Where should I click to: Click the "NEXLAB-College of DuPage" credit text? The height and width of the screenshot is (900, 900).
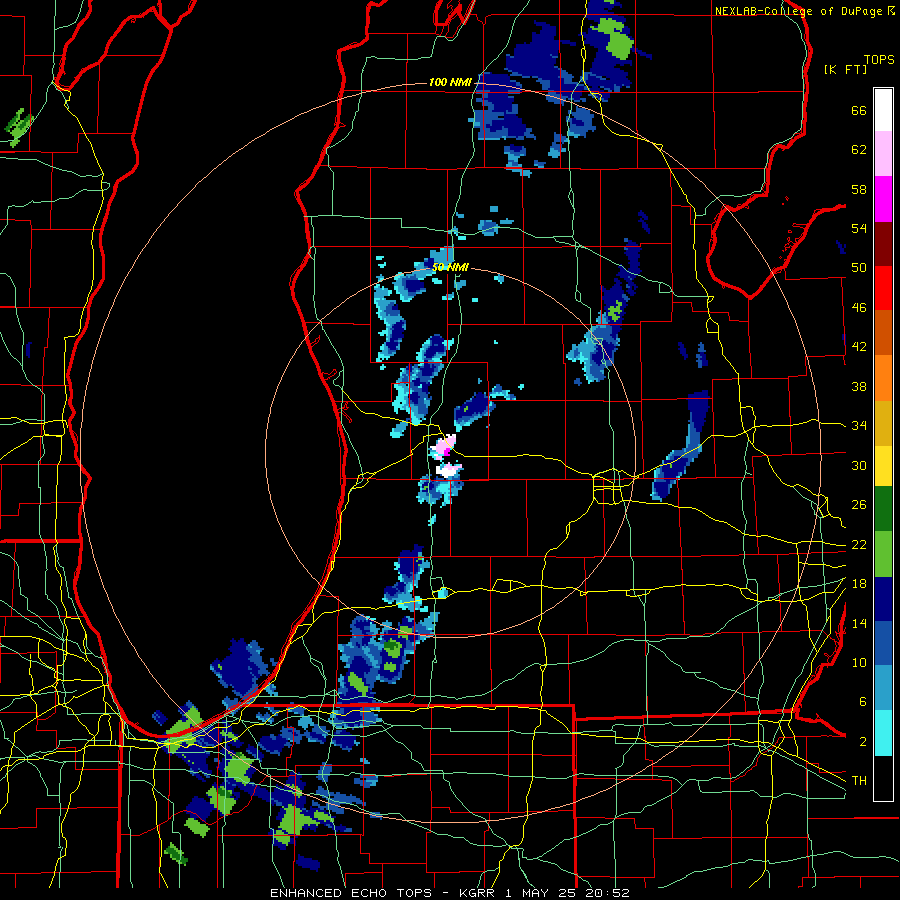pos(798,11)
